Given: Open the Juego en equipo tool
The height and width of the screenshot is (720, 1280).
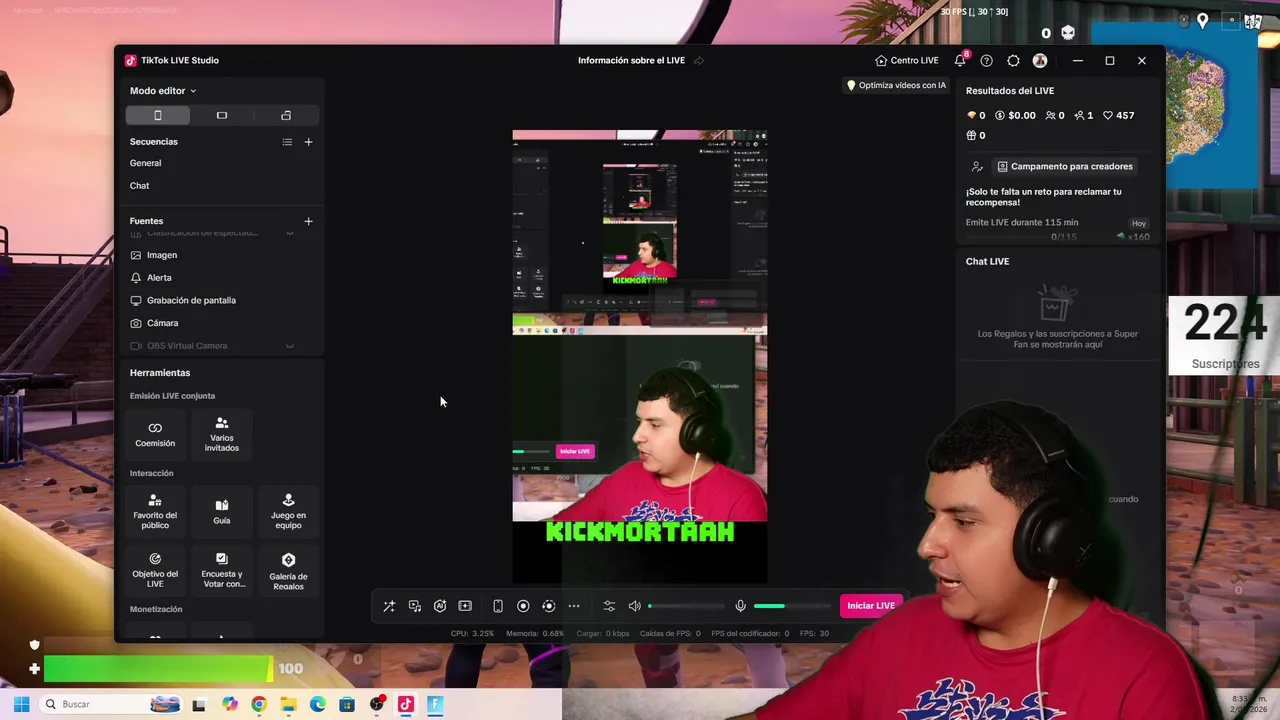Looking at the screenshot, I should tap(288, 511).
